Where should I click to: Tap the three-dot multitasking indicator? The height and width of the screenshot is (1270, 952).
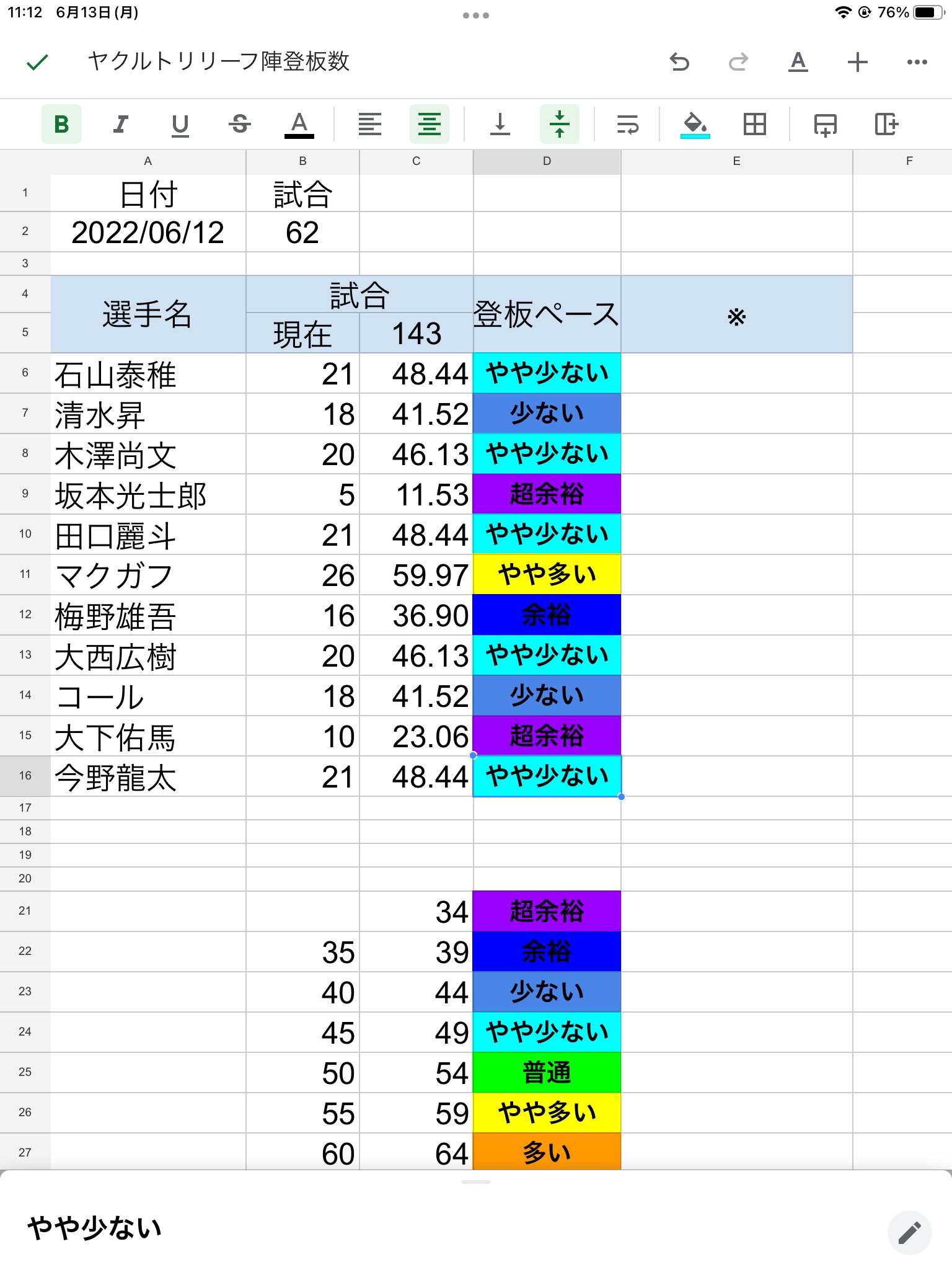click(476, 15)
